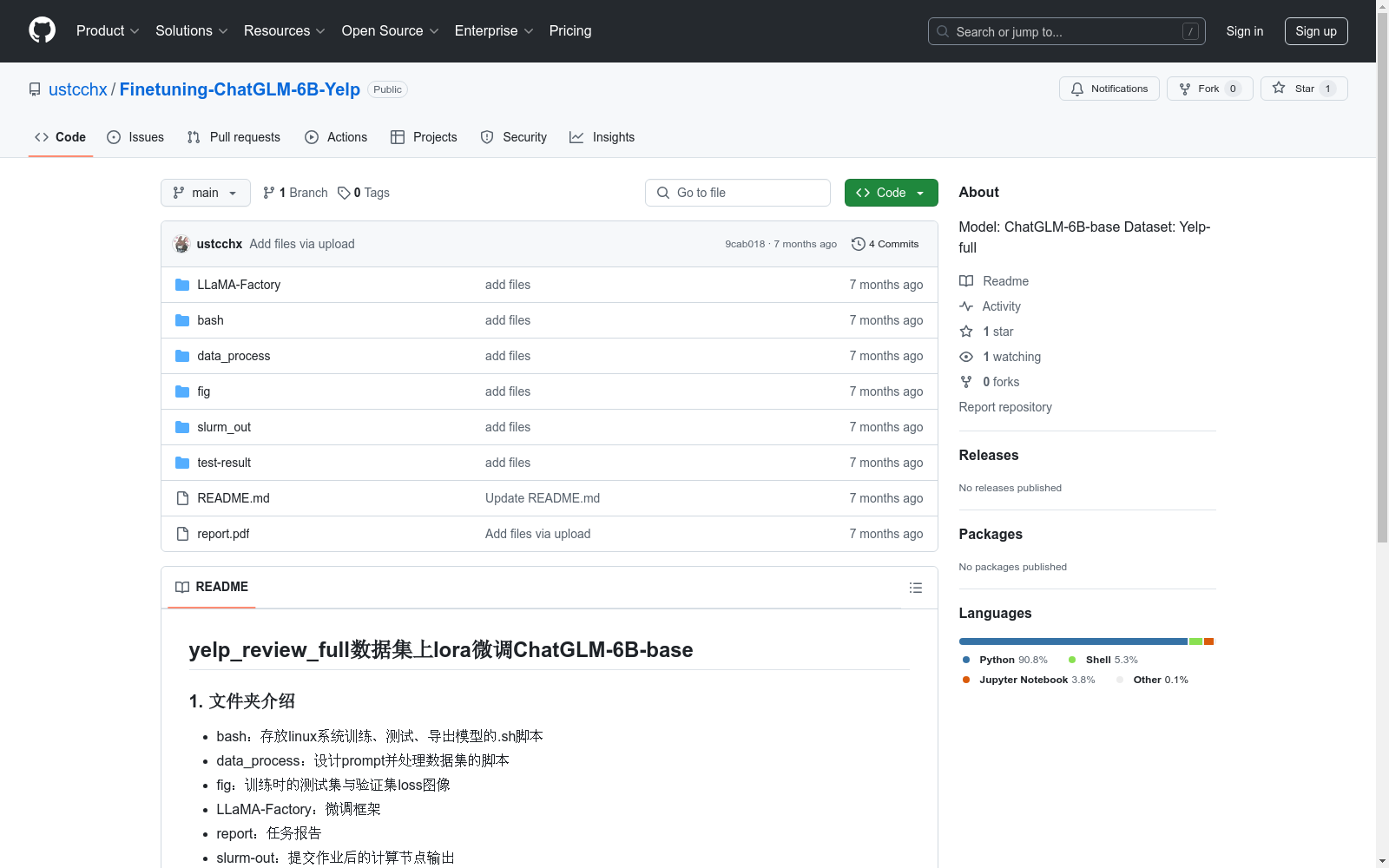Switch to the Actions tab

pyautogui.click(x=336, y=137)
